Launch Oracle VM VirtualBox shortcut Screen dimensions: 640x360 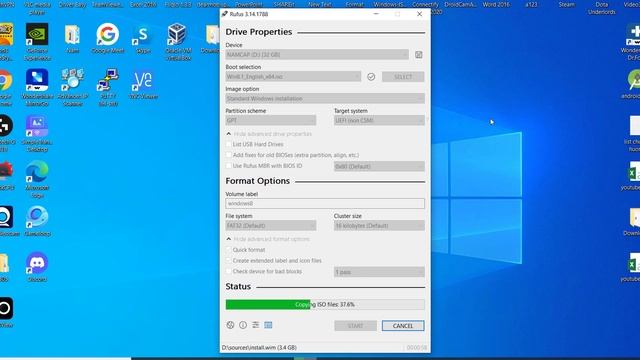point(178,41)
